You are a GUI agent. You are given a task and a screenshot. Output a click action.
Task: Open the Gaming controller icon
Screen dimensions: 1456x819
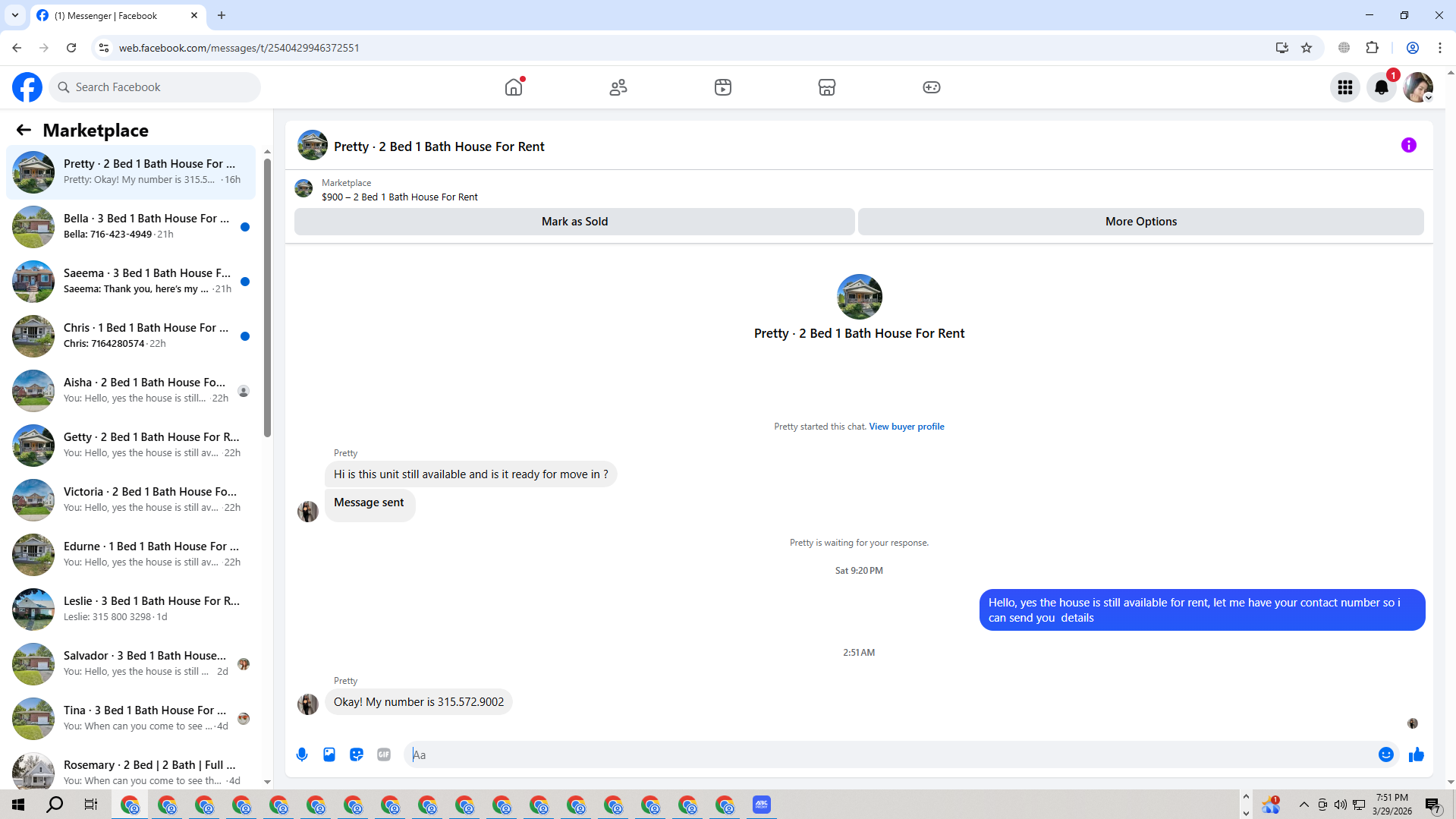click(932, 87)
